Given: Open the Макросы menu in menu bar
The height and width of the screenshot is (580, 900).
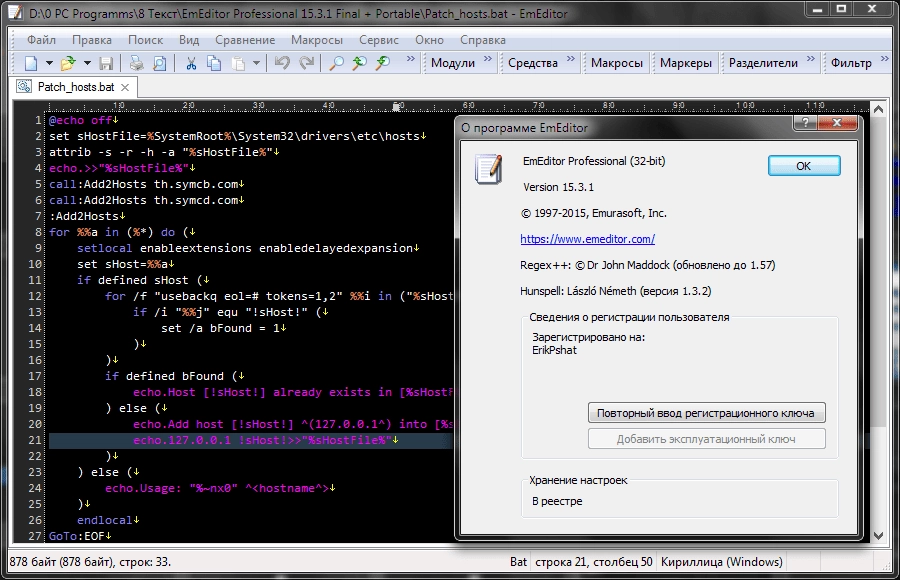Looking at the screenshot, I should [317, 40].
